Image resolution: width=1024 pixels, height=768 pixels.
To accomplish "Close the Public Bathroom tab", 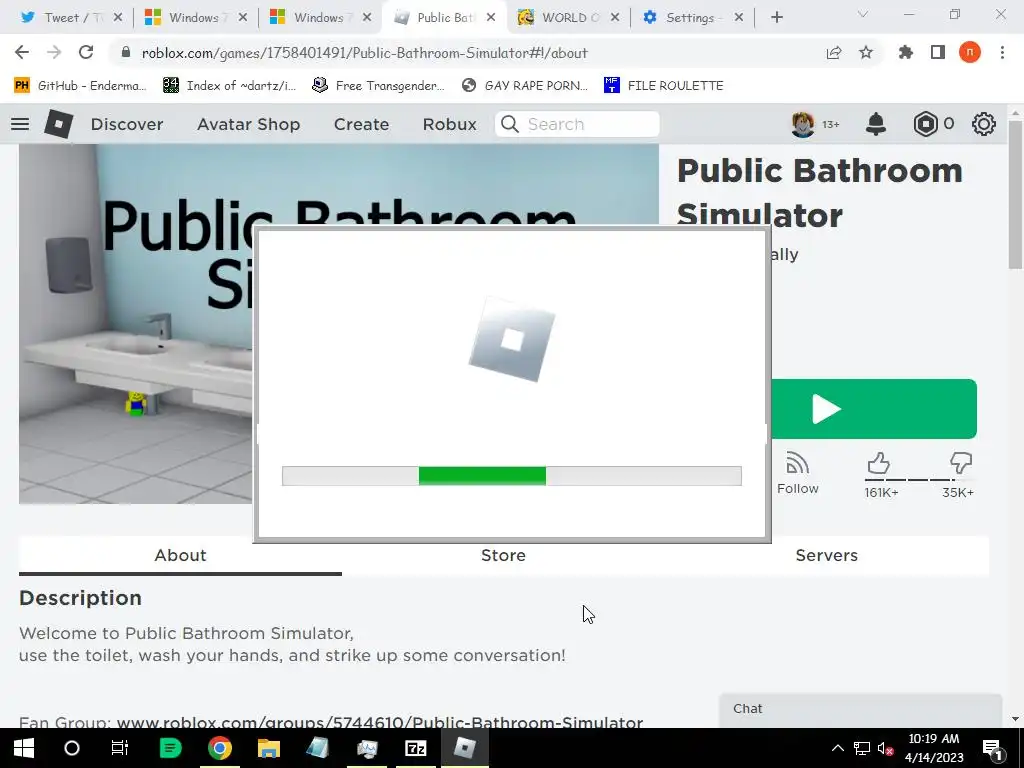I will pos(491,18).
